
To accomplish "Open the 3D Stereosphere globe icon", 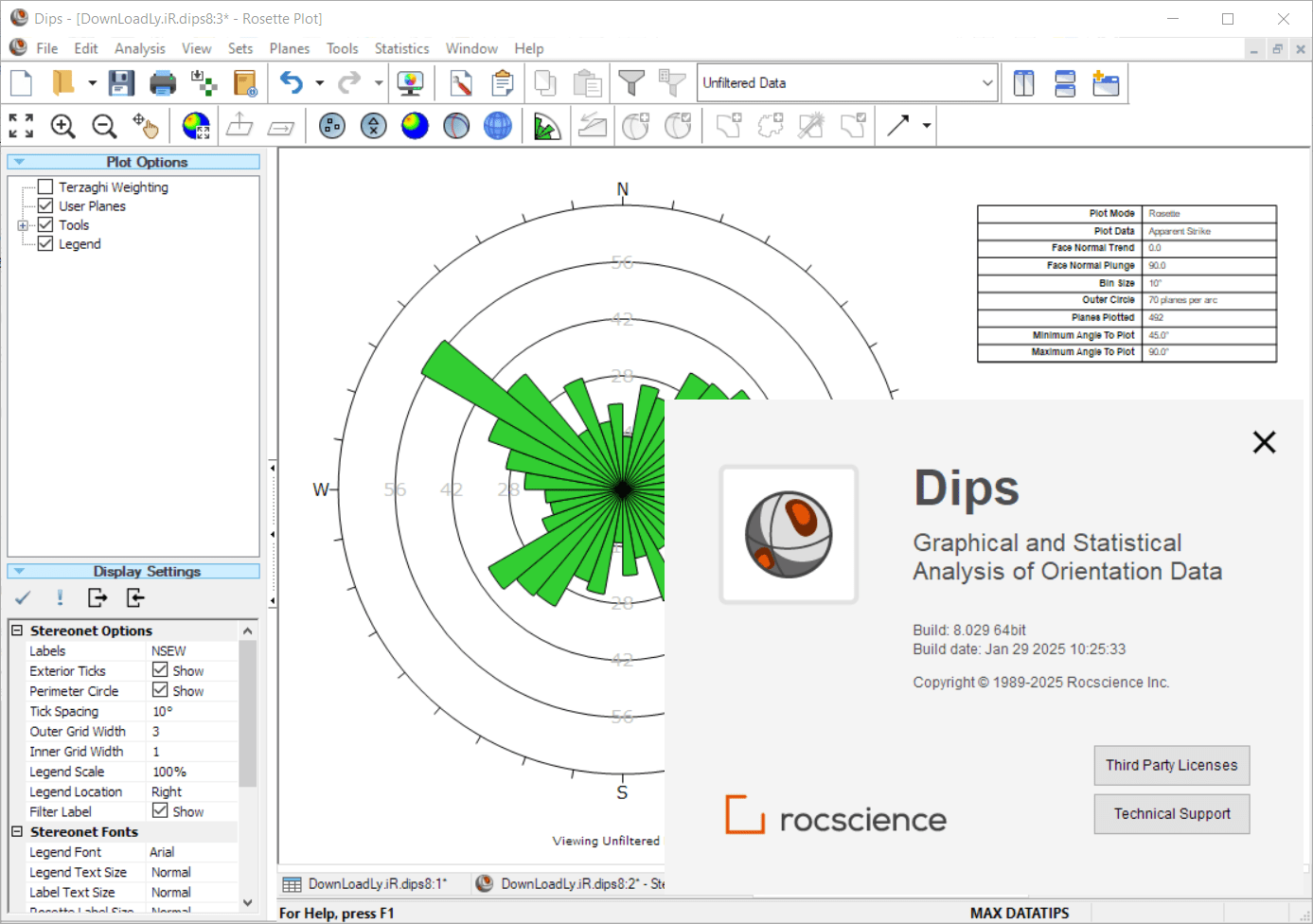I will pyautogui.click(x=497, y=126).
